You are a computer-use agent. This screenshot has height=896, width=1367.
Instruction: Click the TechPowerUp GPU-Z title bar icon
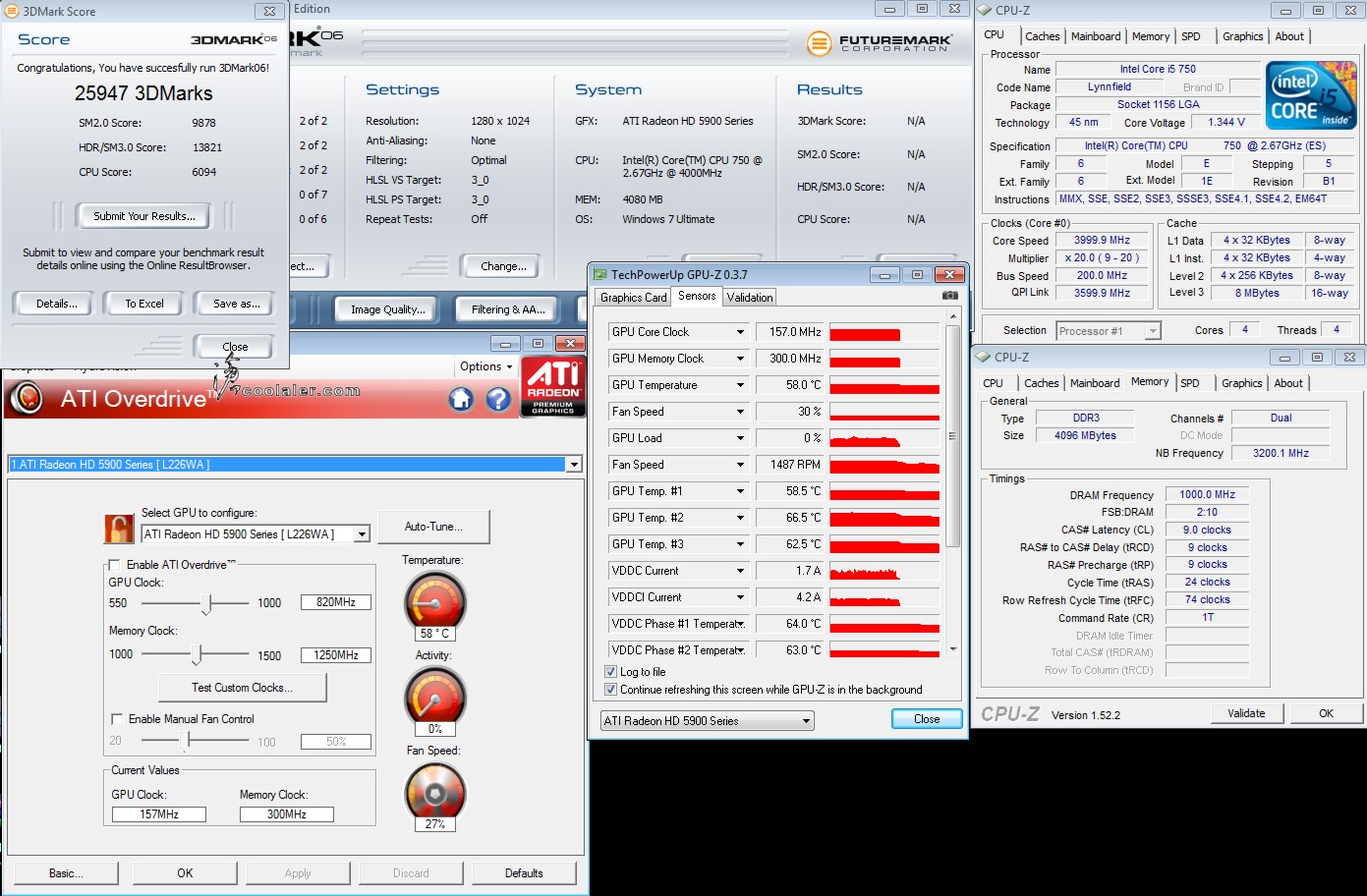pyautogui.click(x=600, y=274)
